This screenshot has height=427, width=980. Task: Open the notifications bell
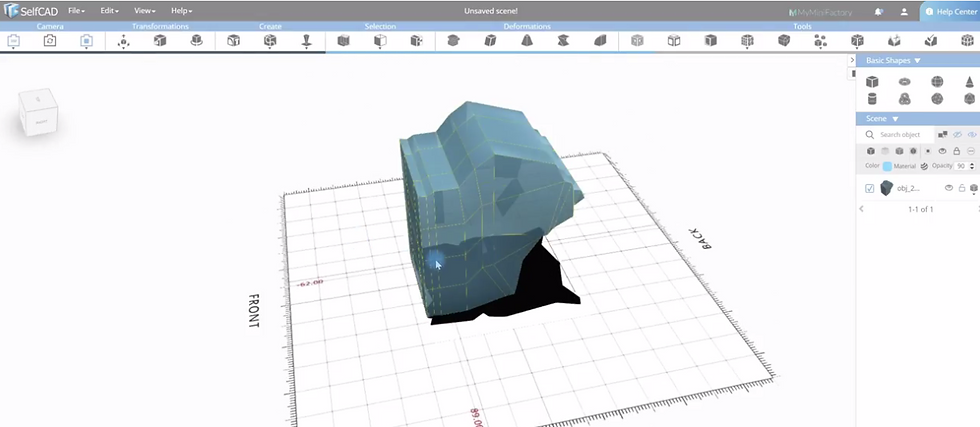point(879,12)
